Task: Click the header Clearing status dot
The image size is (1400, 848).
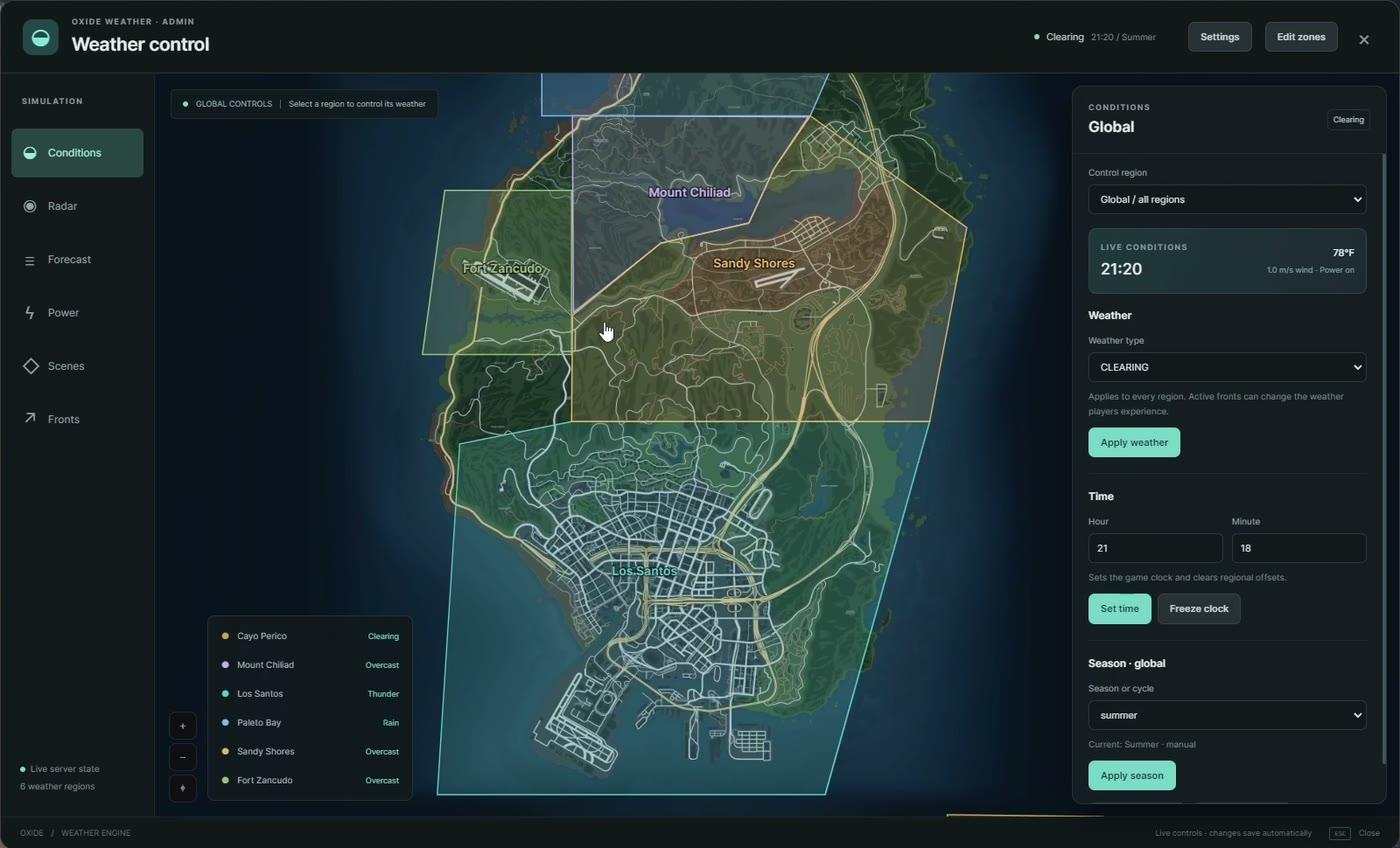Action: click(1036, 37)
